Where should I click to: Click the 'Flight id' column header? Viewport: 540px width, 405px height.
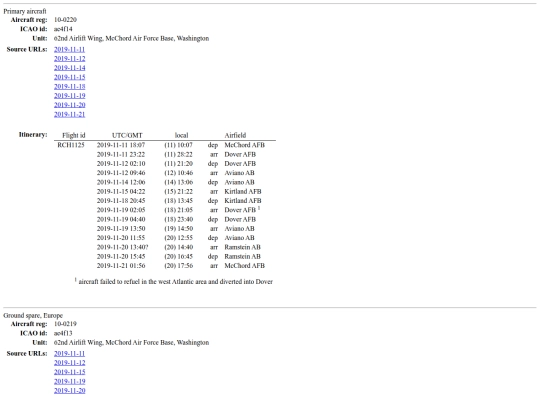(x=73, y=135)
